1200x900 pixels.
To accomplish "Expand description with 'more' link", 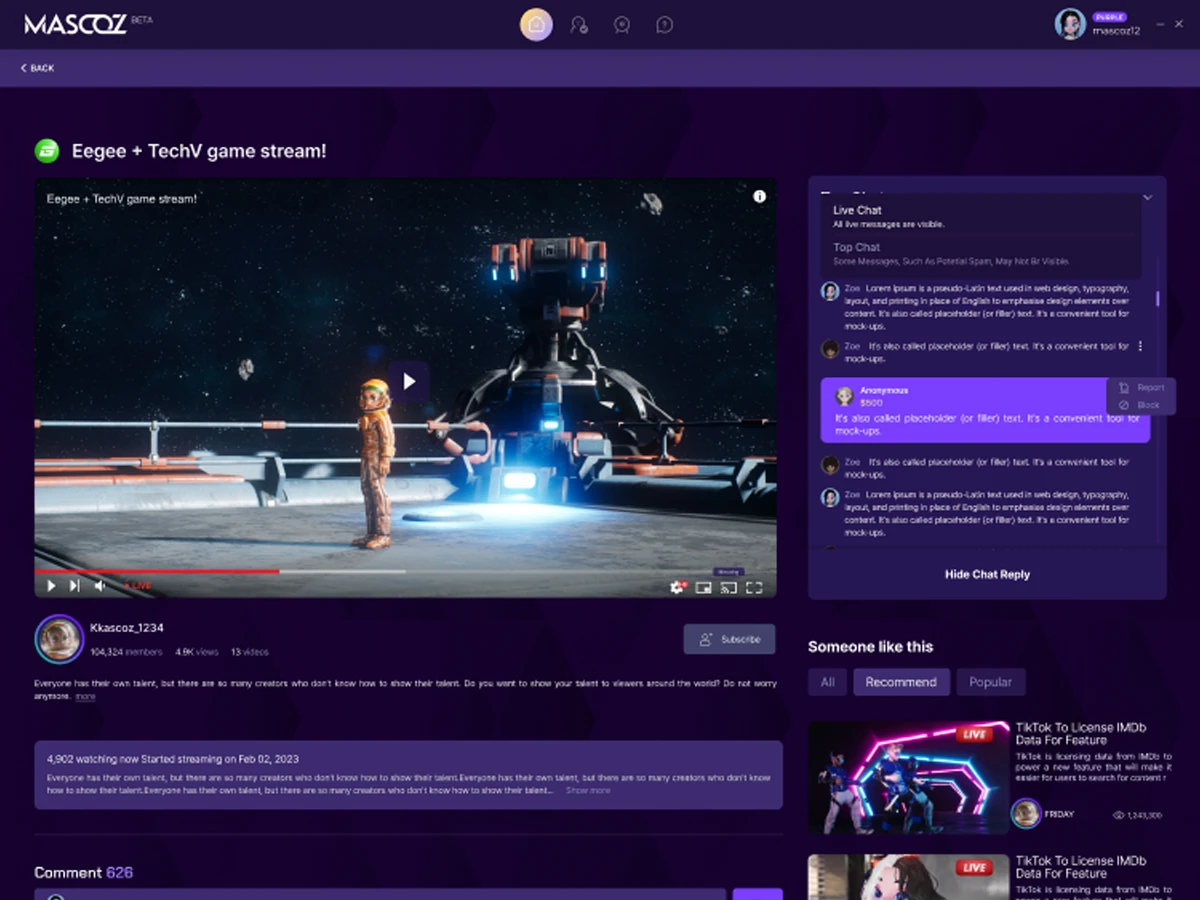I will (x=85, y=696).
